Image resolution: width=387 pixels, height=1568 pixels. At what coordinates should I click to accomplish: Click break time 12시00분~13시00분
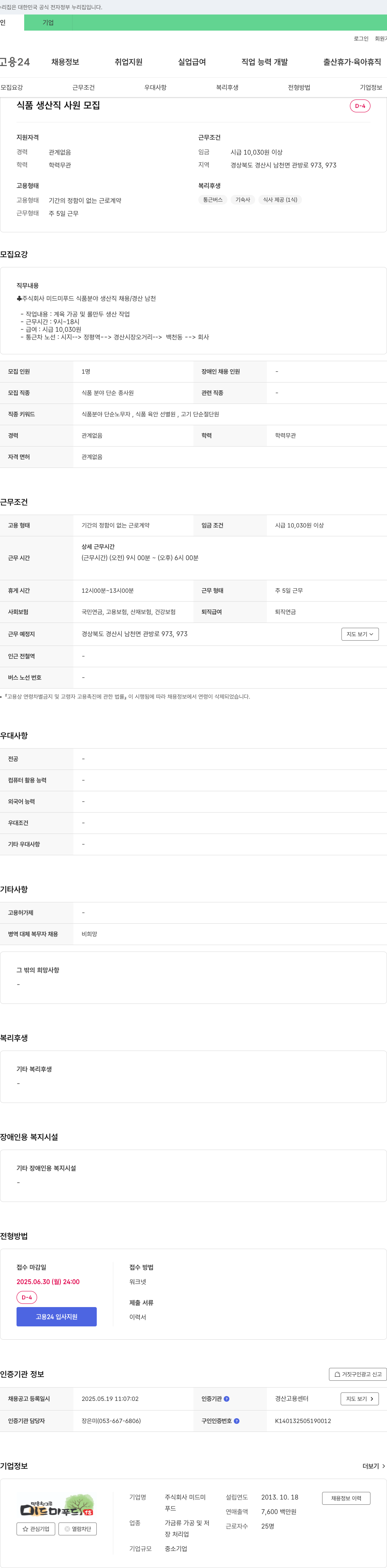[108, 590]
